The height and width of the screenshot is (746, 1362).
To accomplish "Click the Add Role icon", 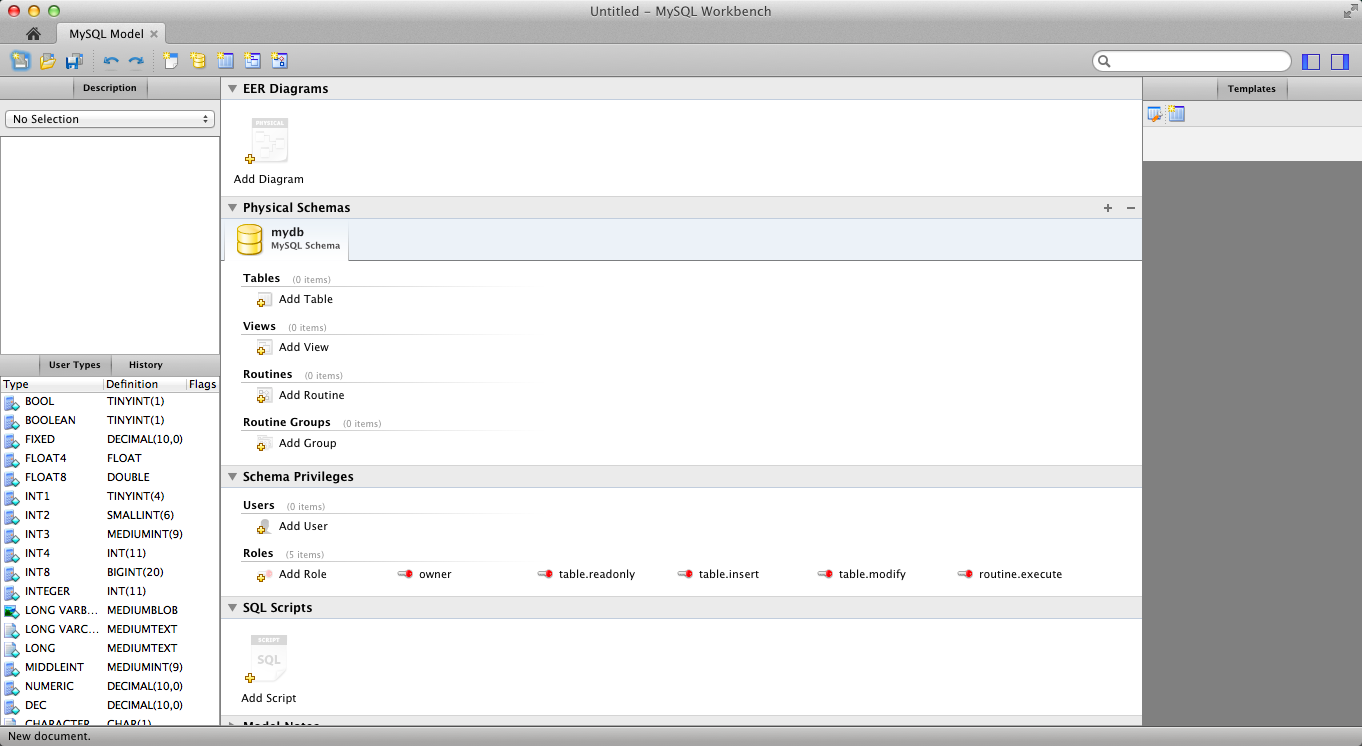I will tap(264, 575).
